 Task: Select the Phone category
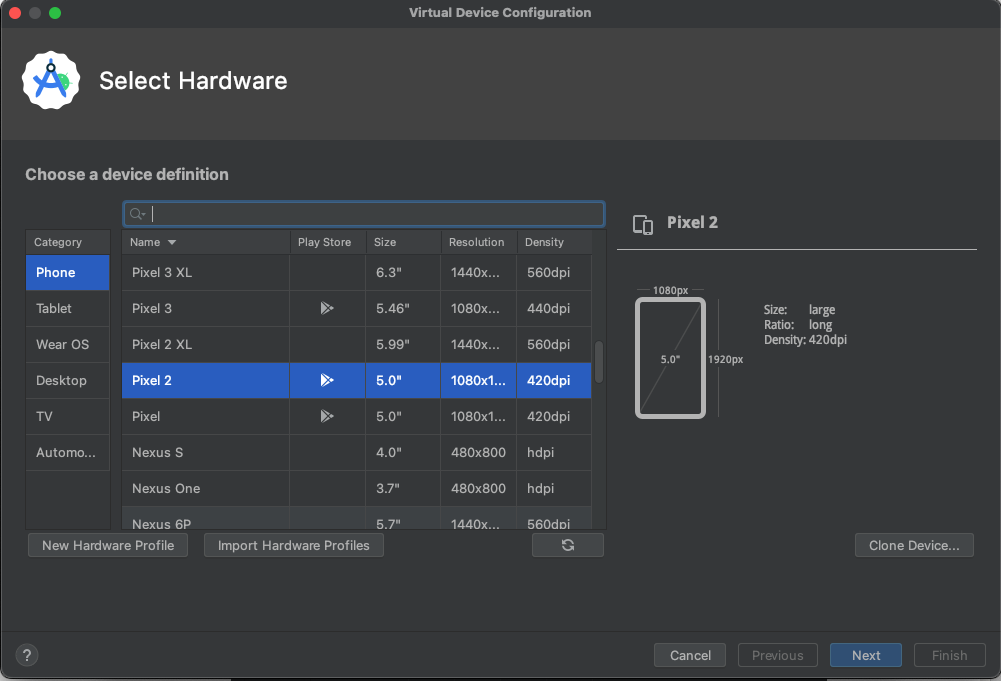pos(68,273)
